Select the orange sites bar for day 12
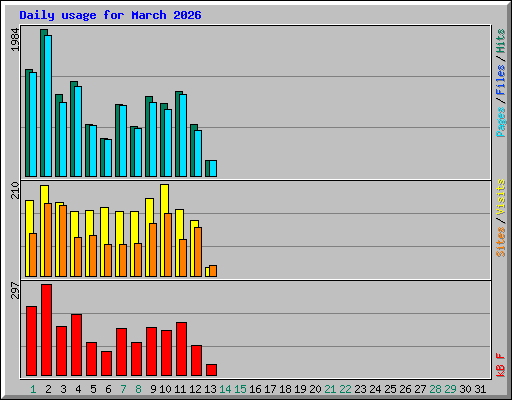Screen dimensions: 512x400 click(198, 252)
